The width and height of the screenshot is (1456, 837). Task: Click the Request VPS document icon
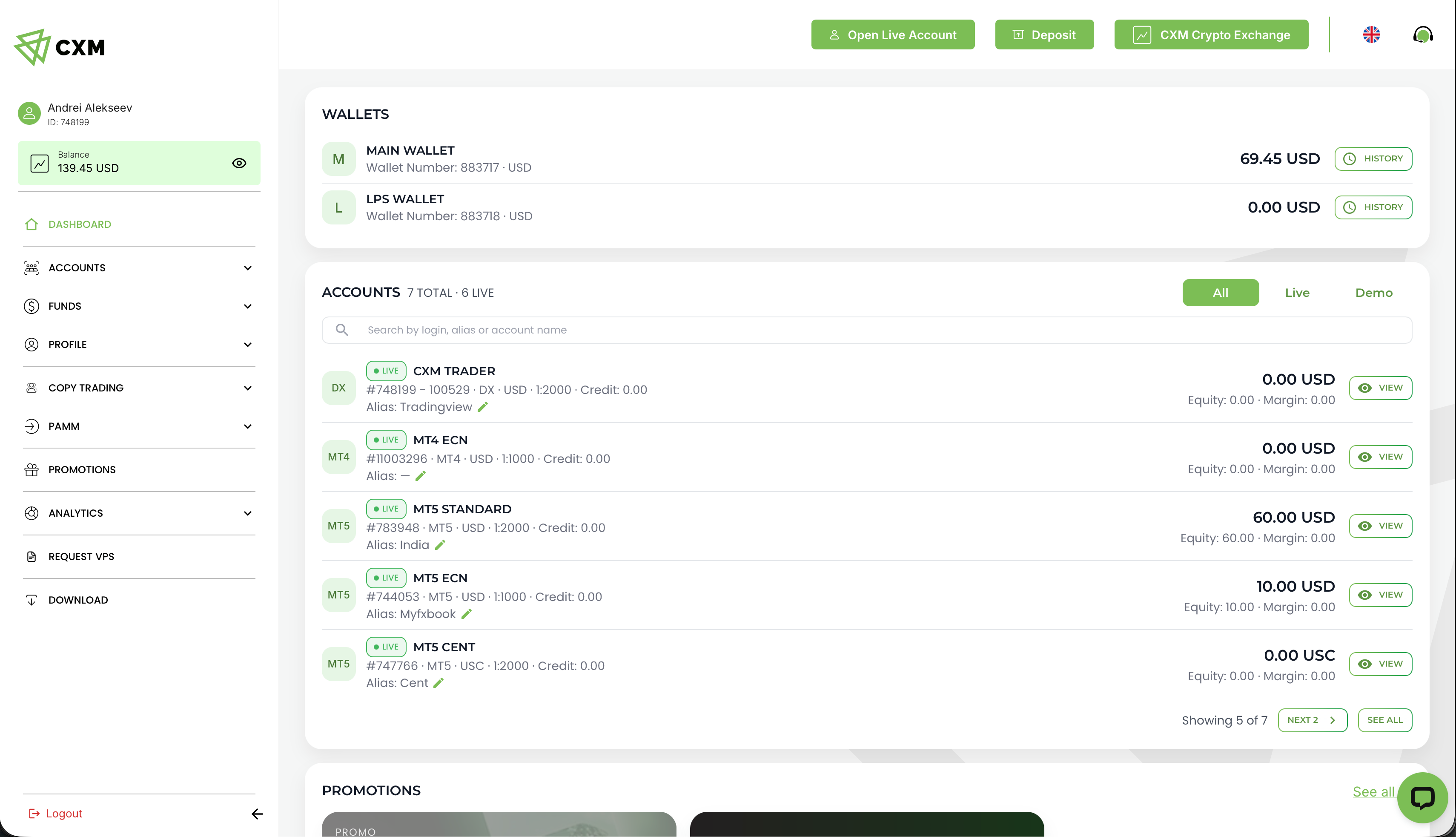coord(32,556)
